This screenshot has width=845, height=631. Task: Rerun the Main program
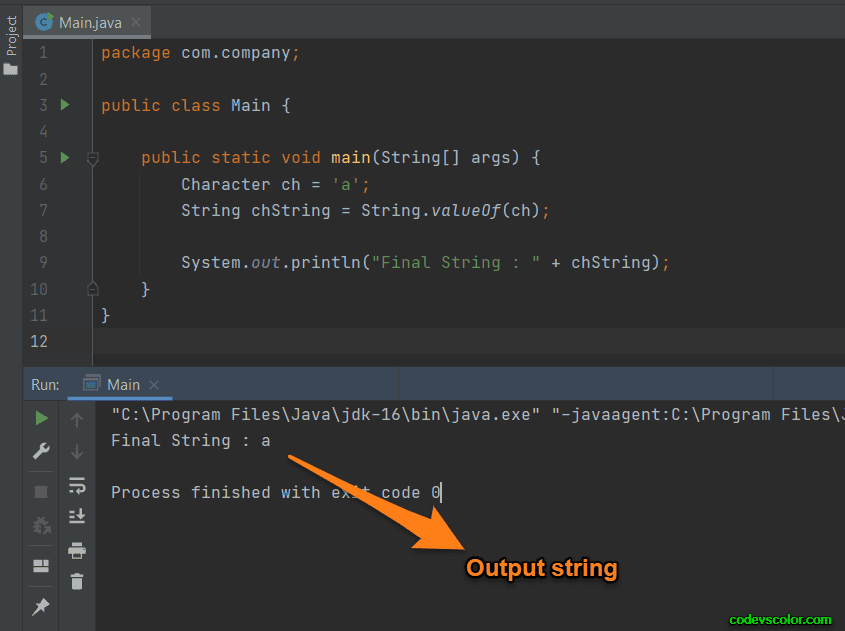[41, 417]
